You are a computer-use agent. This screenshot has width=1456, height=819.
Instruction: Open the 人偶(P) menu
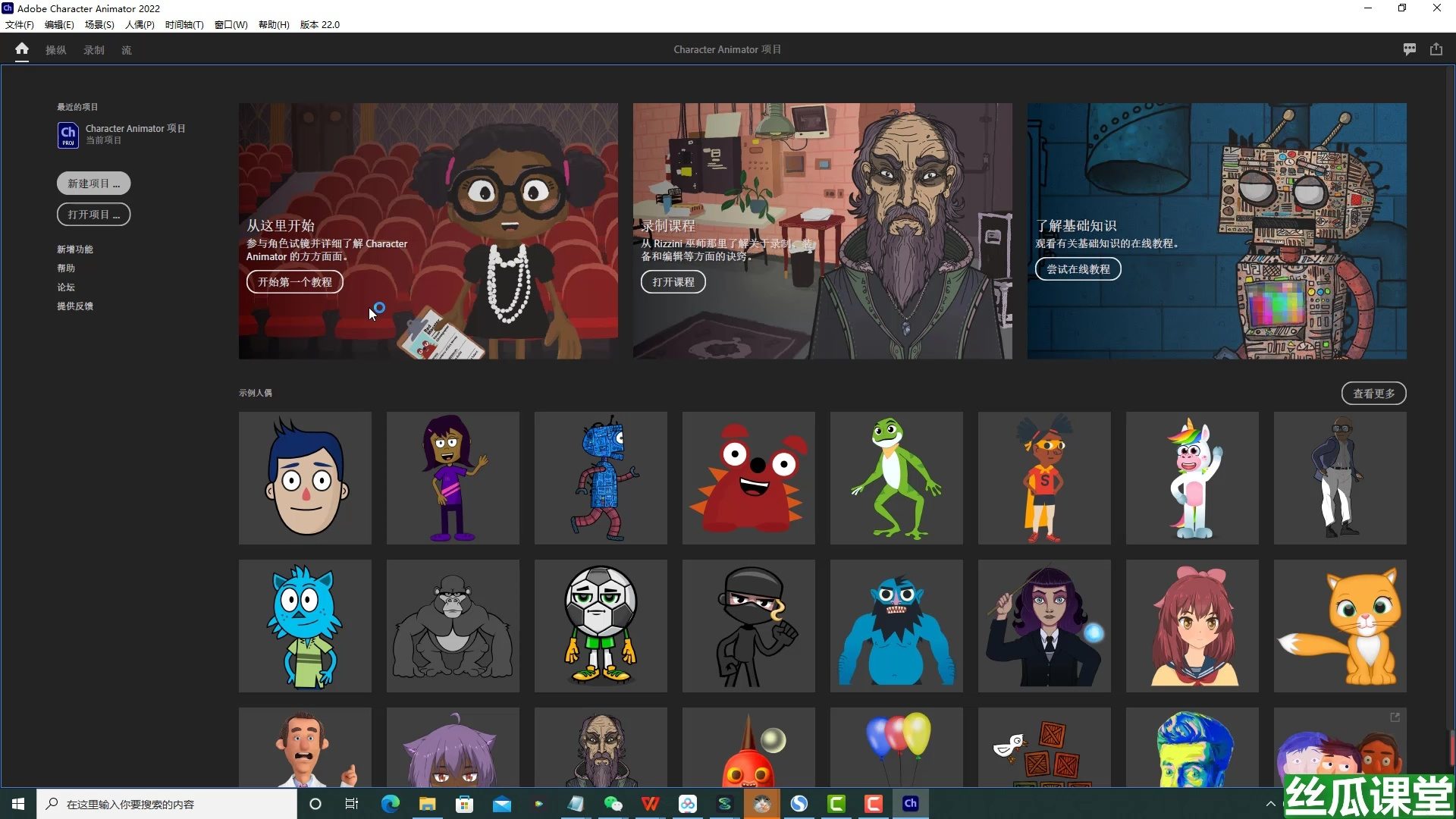coord(140,24)
